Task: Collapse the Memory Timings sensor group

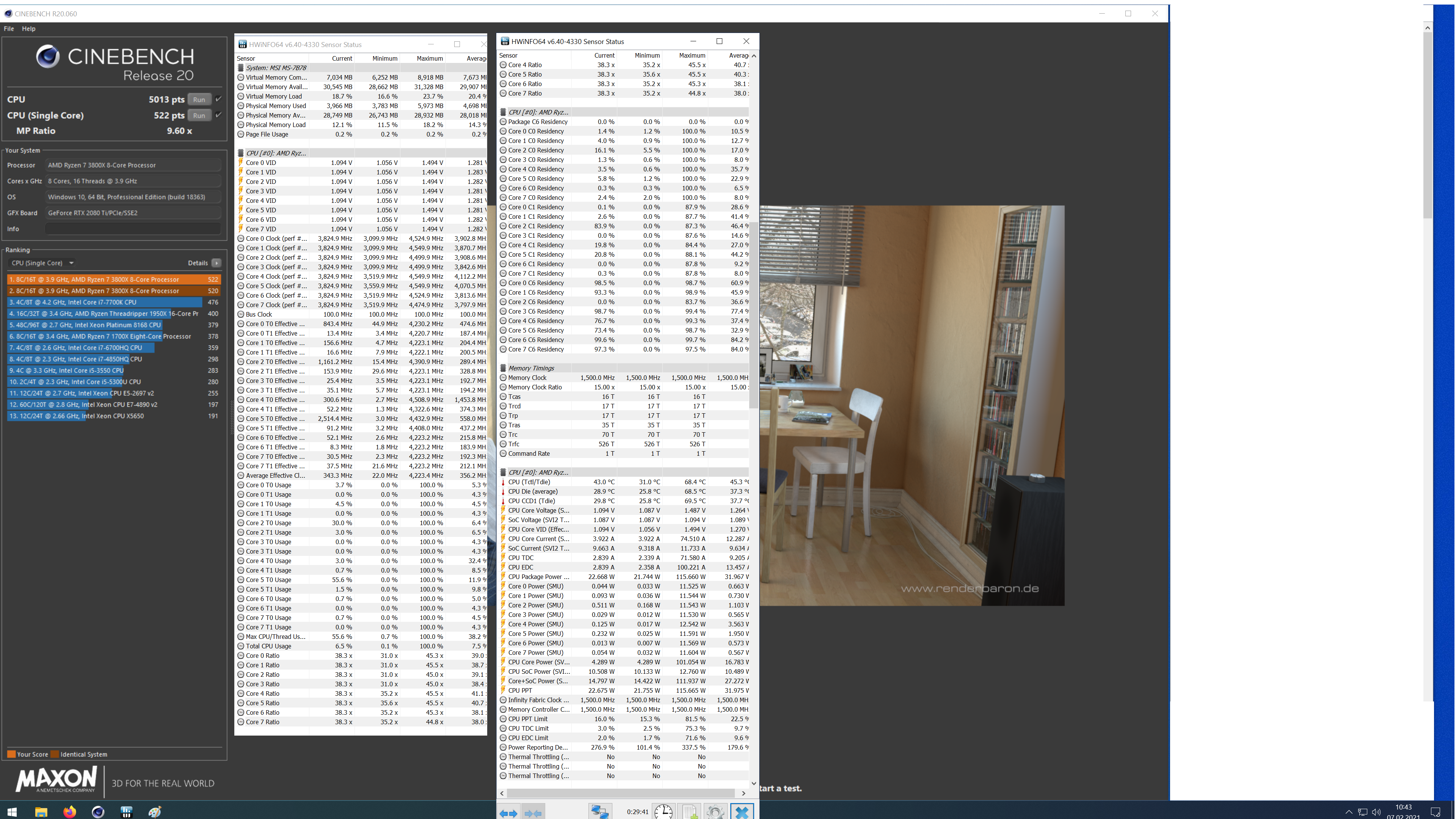Action: (x=502, y=368)
